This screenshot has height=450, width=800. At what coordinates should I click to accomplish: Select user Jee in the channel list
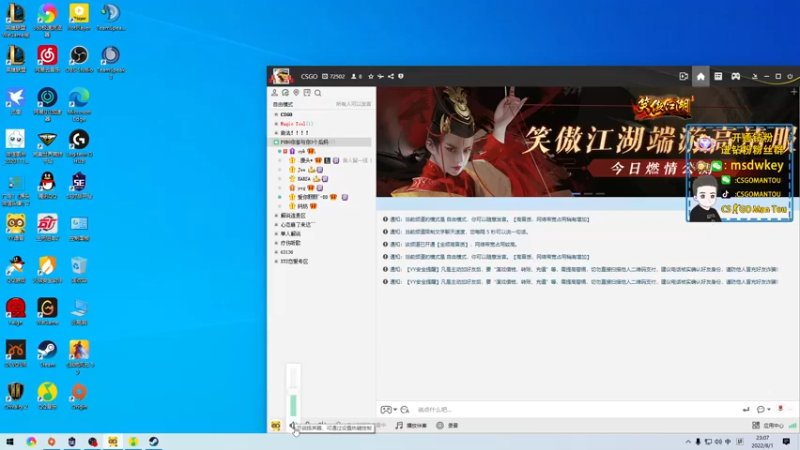(x=302, y=169)
